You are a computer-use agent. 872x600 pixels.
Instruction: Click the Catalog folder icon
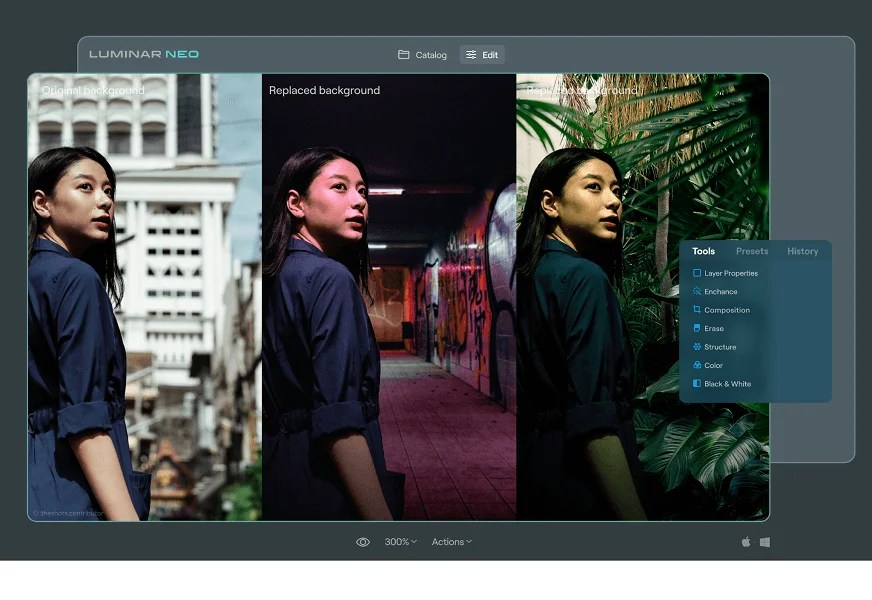[x=404, y=55]
